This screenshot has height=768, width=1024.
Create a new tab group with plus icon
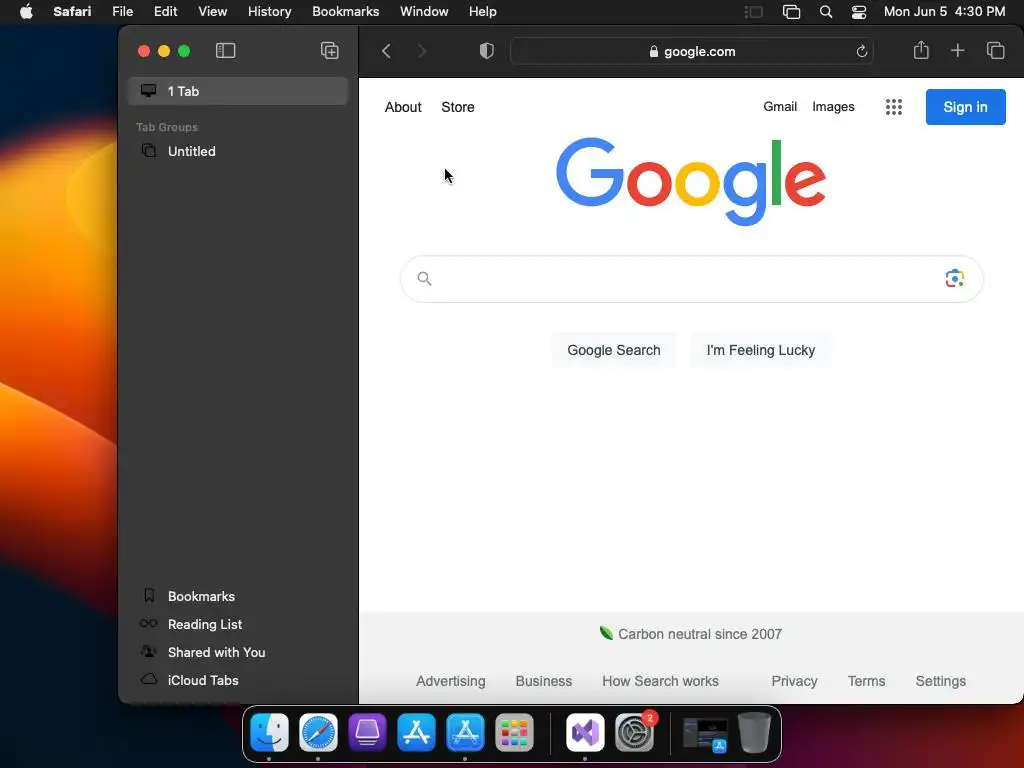pyautogui.click(x=330, y=51)
